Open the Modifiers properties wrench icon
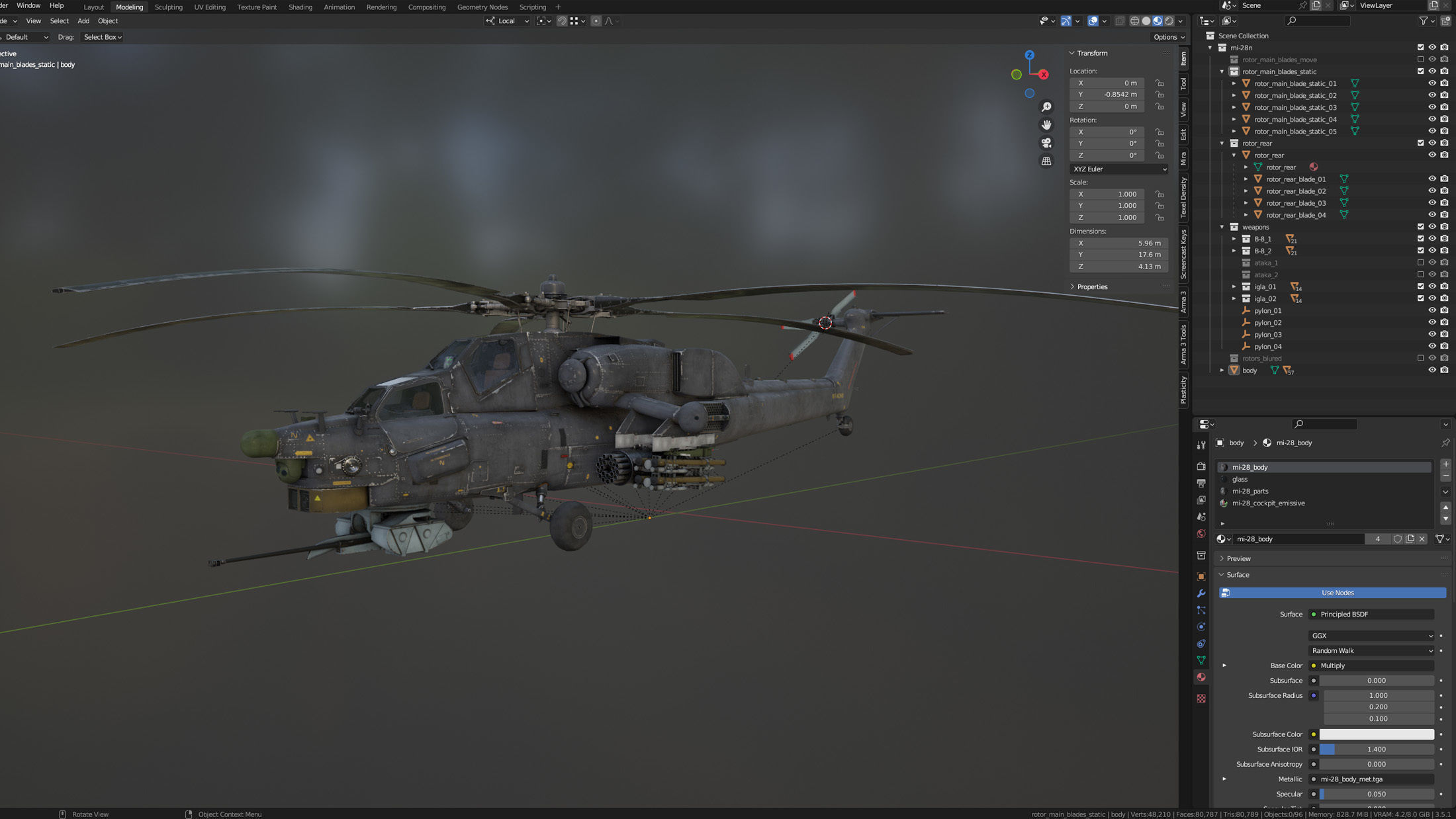Screen dimensions: 1456x819 (x=1201, y=593)
